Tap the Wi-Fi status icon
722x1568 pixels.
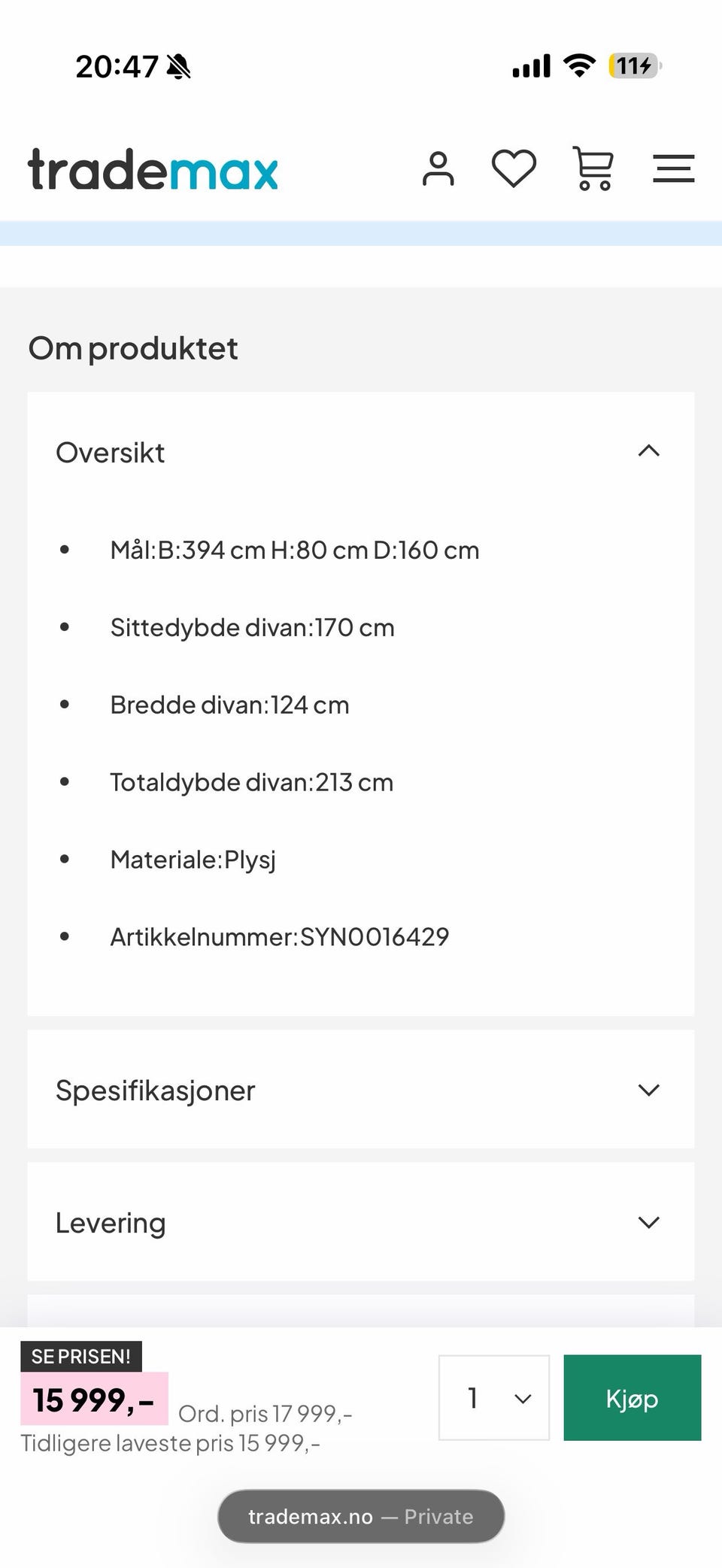pyautogui.click(x=579, y=65)
